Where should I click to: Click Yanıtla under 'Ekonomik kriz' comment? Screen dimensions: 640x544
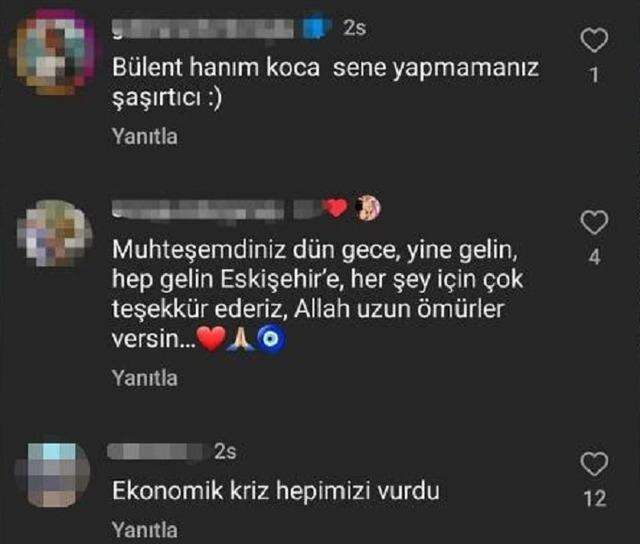click(x=145, y=530)
